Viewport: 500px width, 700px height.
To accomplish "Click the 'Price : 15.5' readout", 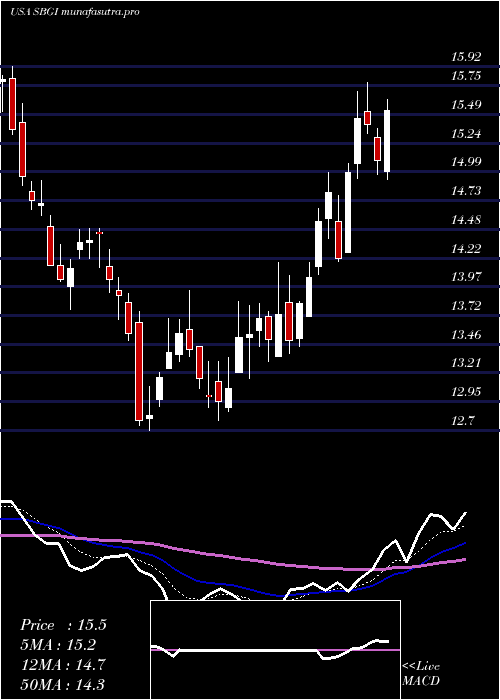I will click(63, 625).
